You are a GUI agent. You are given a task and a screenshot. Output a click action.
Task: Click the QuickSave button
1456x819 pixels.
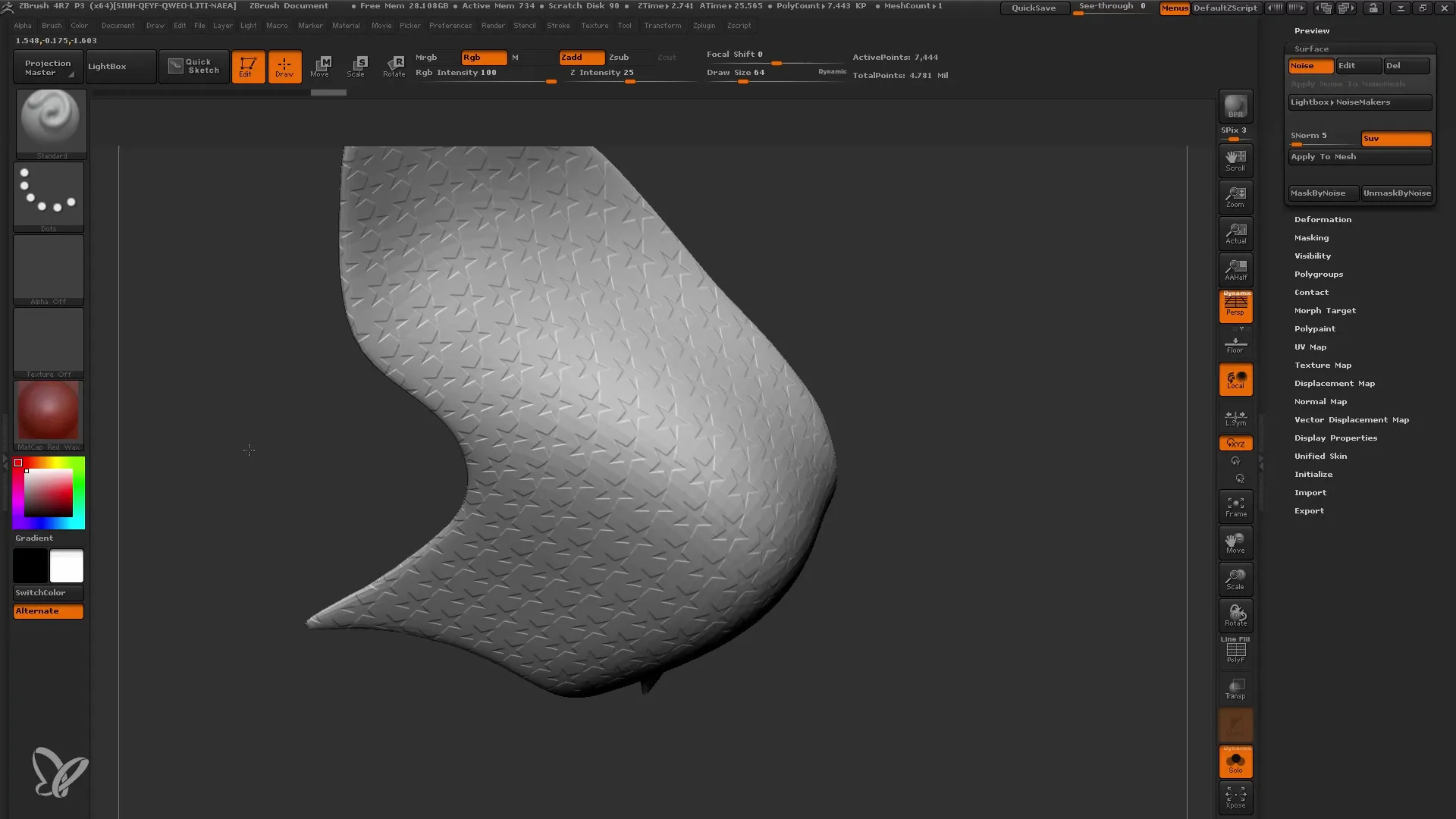pos(1034,8)
